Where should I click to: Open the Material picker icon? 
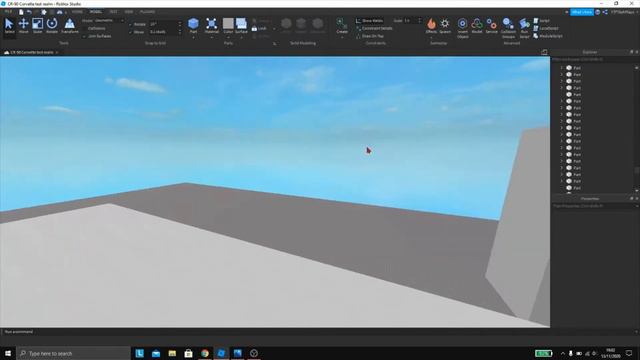[211, 24]
